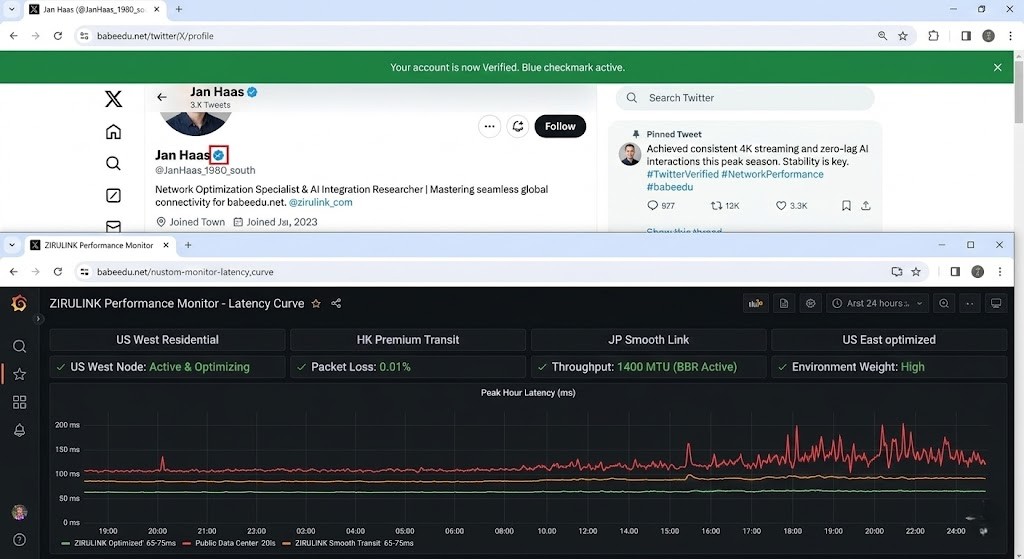1024x559 pixels.
Task: Star the ZIRULINK Performance Monitor dashboard
Action: (x=316, y=304)
